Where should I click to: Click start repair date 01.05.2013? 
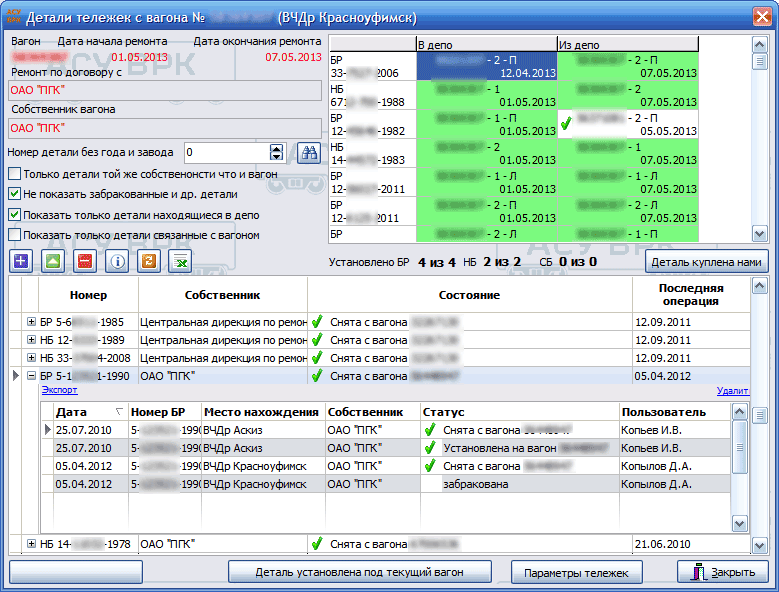(140, 57)
